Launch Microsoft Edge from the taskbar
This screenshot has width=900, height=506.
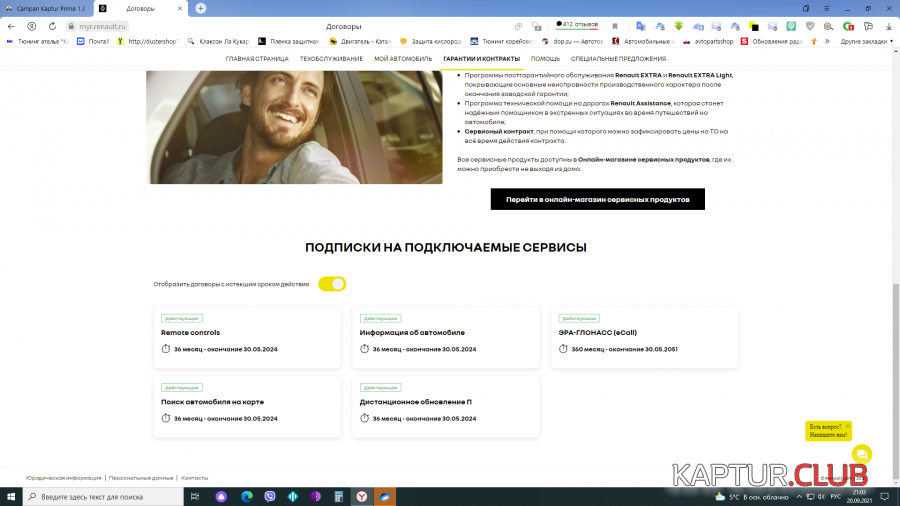247,497
